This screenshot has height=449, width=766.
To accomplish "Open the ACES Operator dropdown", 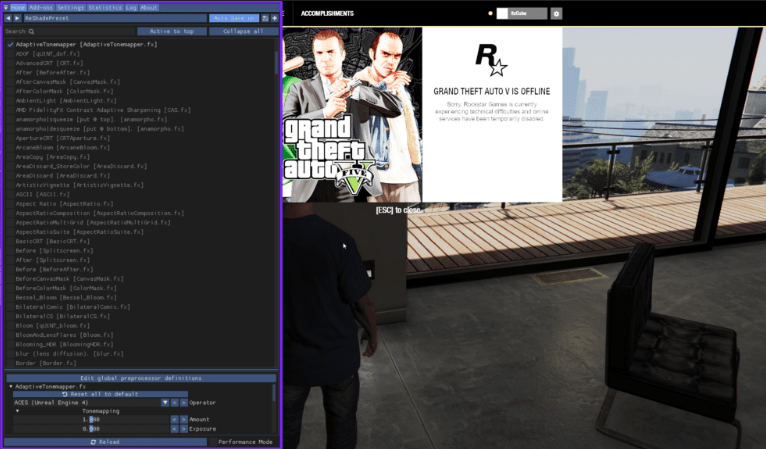I will point(164,402).
